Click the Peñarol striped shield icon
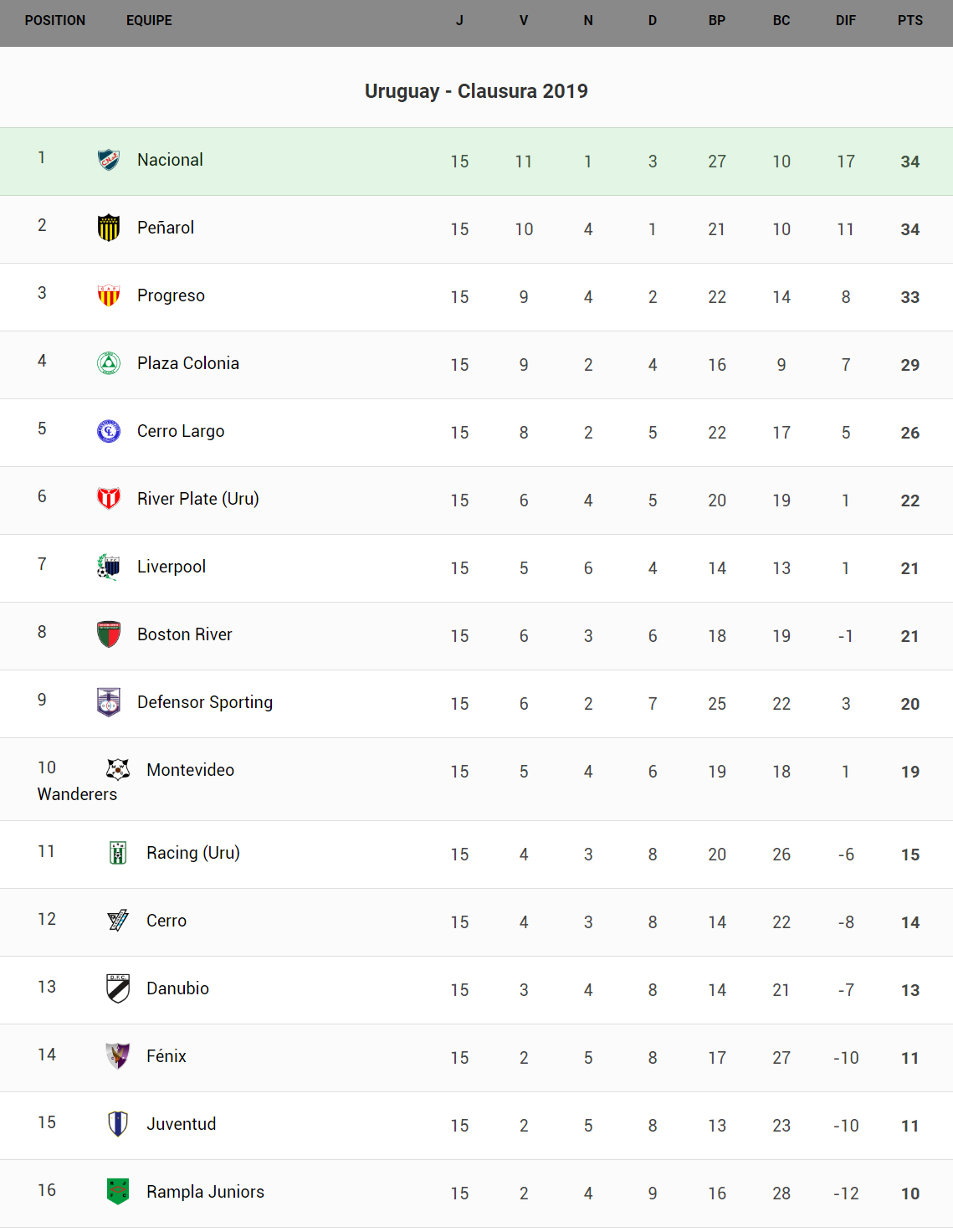953x1232 pixels. 109,228
